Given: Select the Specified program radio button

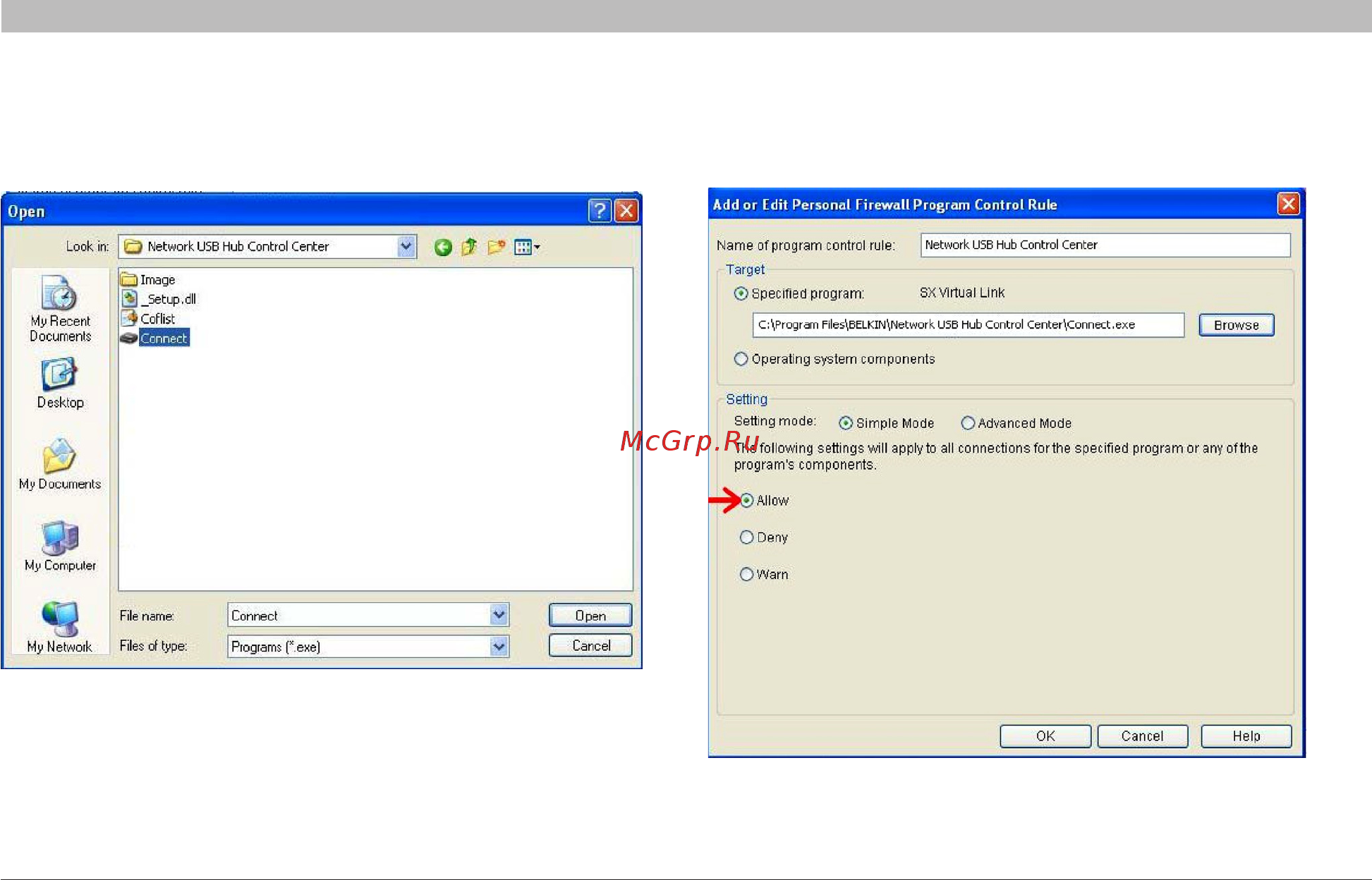Looking at the screenshot, I should coord(741,293).
